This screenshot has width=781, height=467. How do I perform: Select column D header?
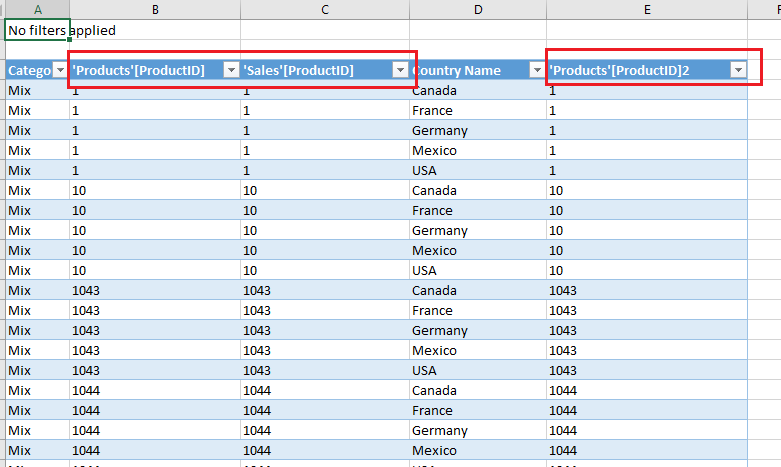pyautogui.click(x=478, y=9)
